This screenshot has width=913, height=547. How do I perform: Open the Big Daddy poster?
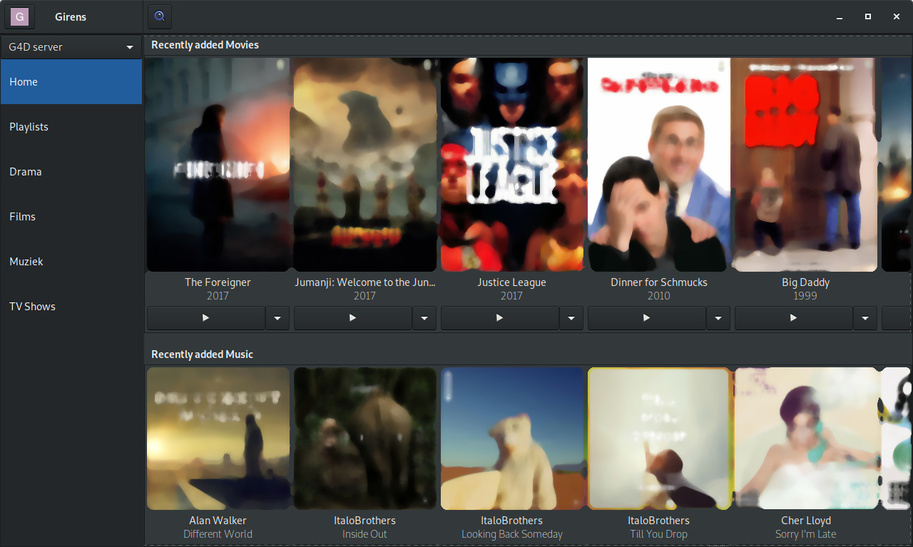click(x=806, y=164)
